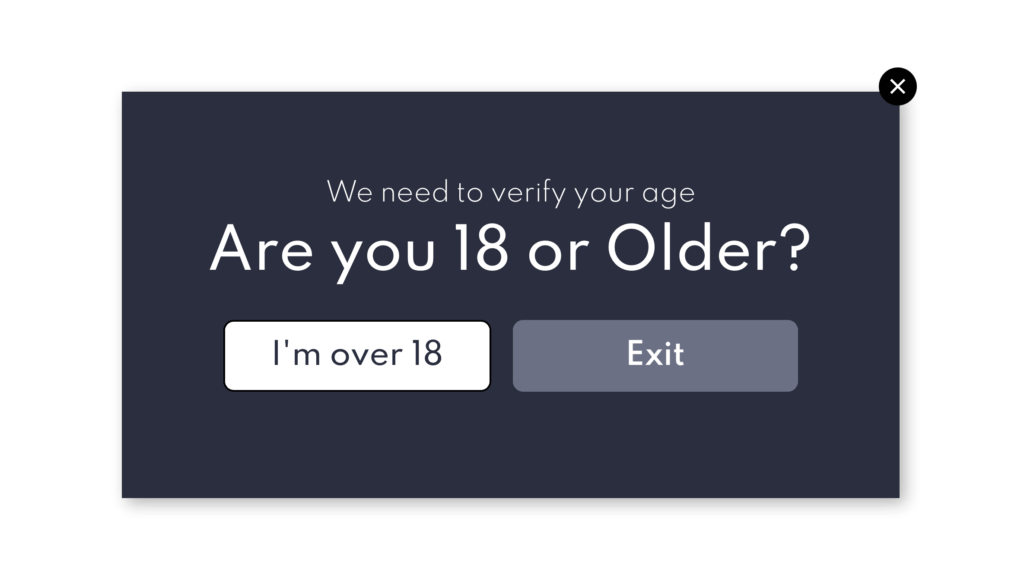
Task: Click the word or in the heading
Action: (558, 255)
